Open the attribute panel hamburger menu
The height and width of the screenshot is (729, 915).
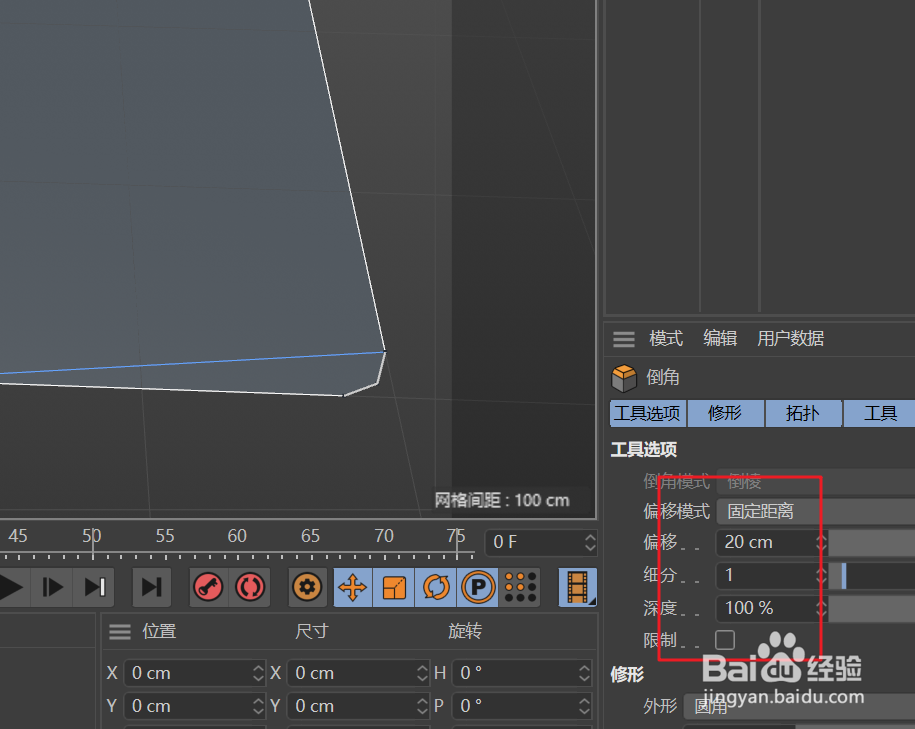(623, 338)
